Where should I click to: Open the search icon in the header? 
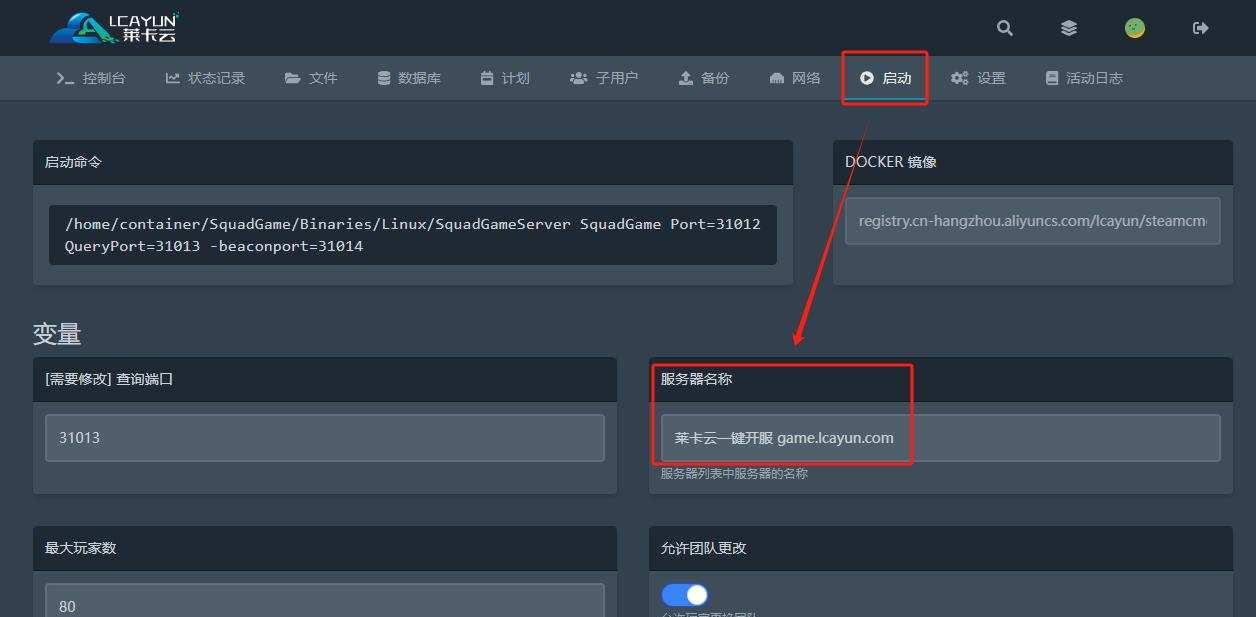[x=1005, y=28]
